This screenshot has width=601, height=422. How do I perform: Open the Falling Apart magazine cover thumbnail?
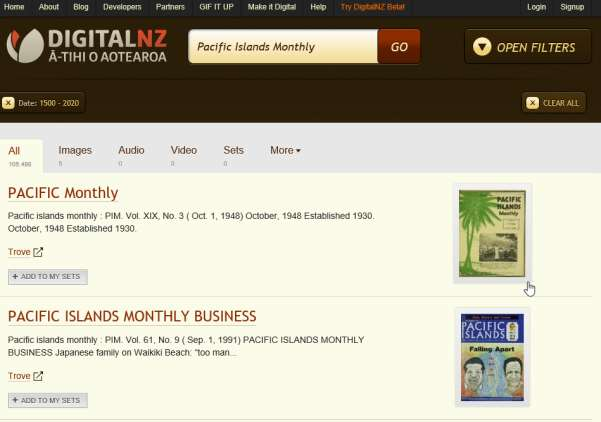click(x=492, y=357)
